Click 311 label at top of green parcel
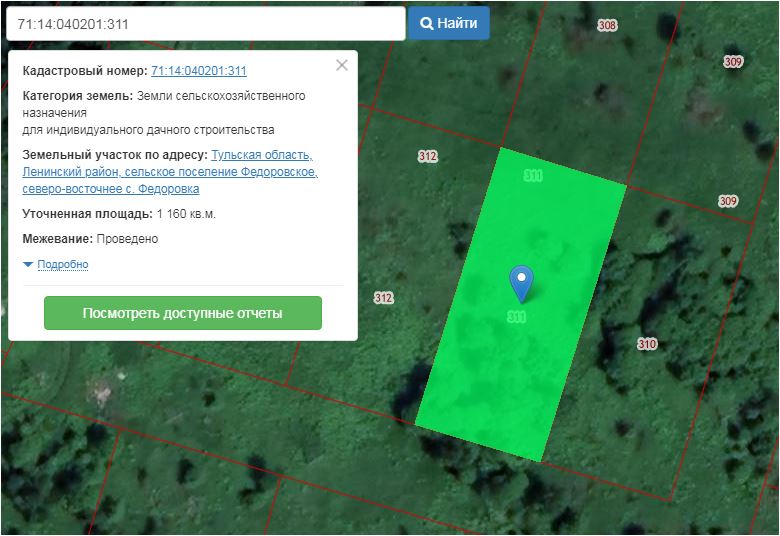The width and height of the screenshot is (780, 536). (533, 175)
